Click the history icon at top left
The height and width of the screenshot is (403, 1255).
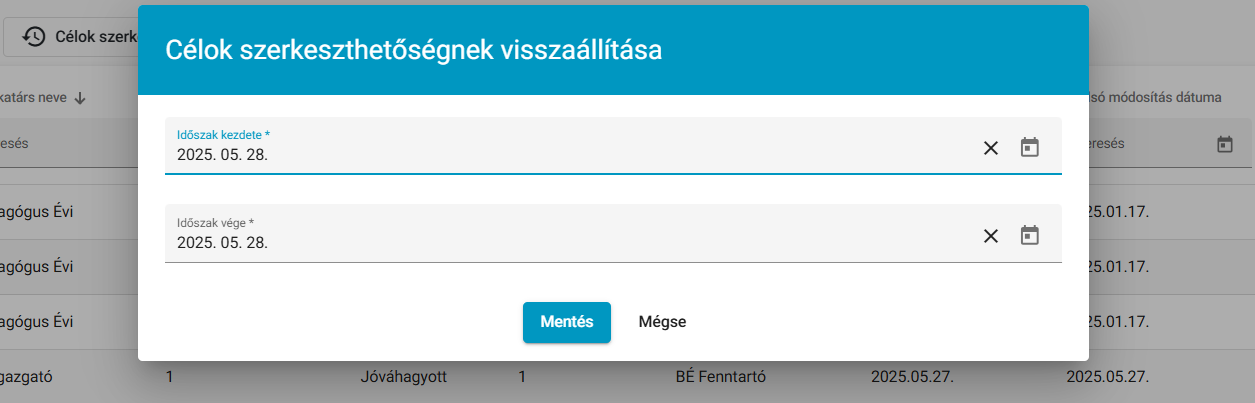point(33,37)
